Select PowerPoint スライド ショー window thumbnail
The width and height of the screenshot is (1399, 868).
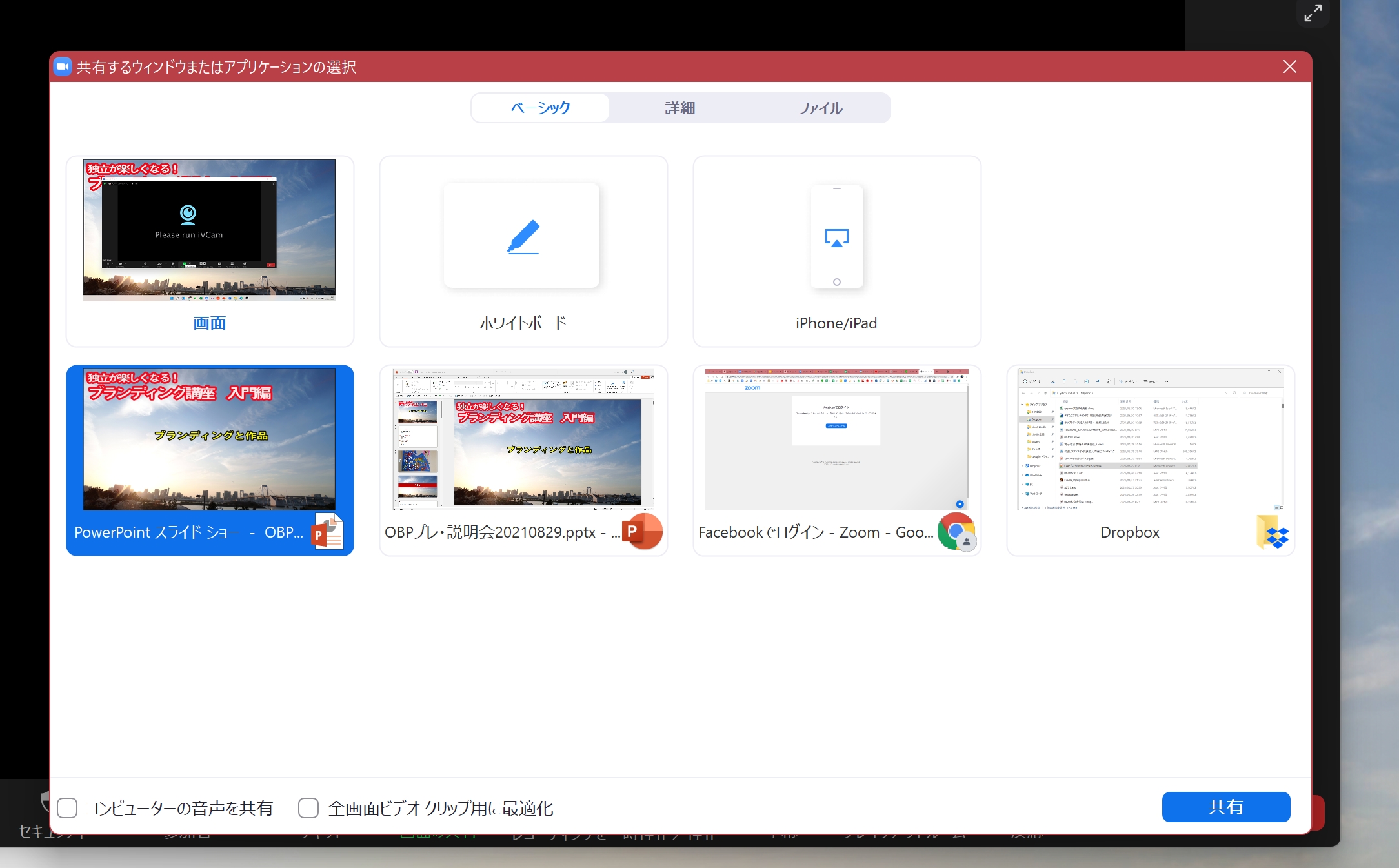click(209, 439)
